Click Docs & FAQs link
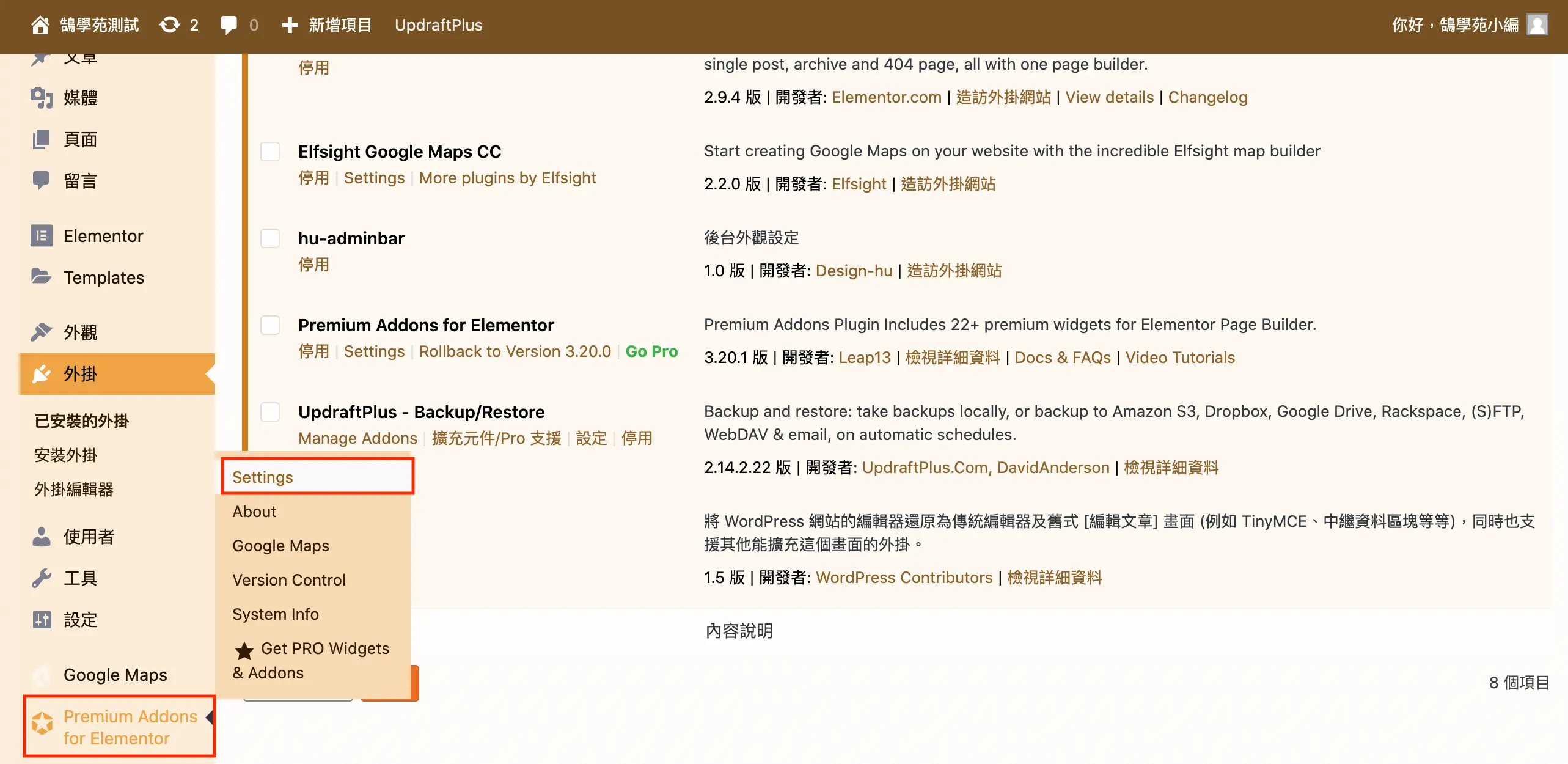Viewport: 1568px width, 764px height. tap(1063, 358)
